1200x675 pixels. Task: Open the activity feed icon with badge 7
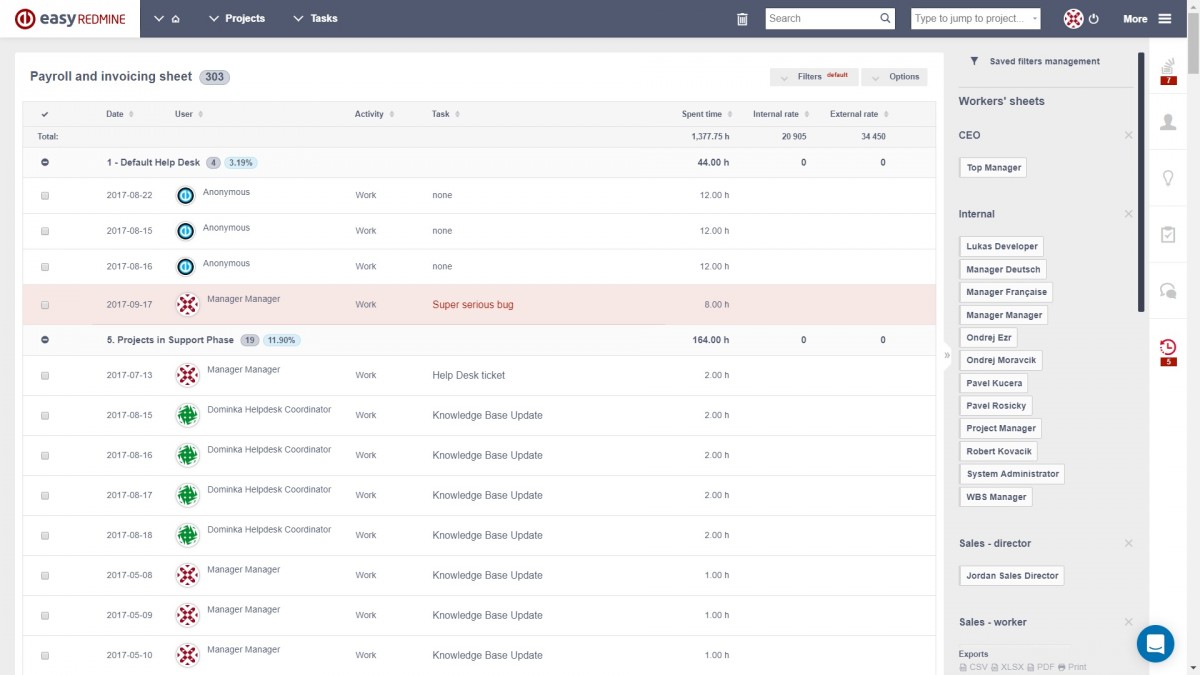(x=1167, y=70)
